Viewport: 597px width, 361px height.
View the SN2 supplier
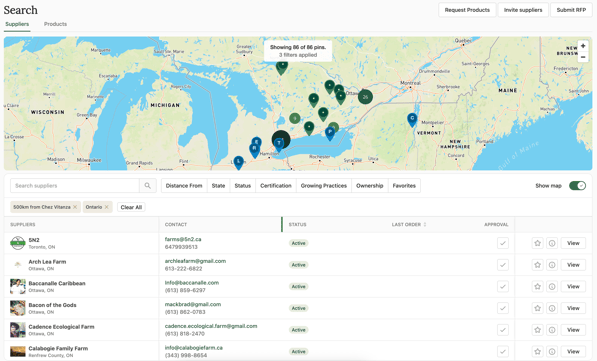pos(573,243)
